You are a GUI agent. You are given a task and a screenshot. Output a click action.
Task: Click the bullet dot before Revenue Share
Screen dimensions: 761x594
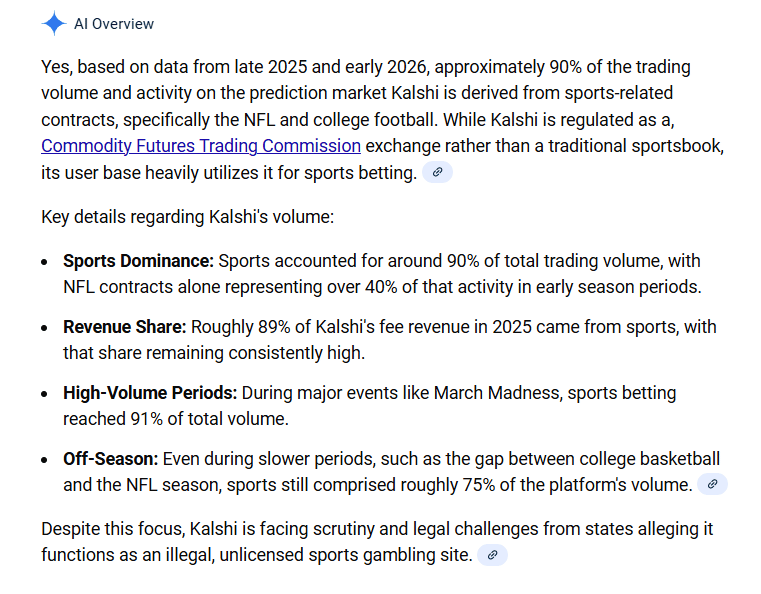pyautogui.click(x=45, y=327)
